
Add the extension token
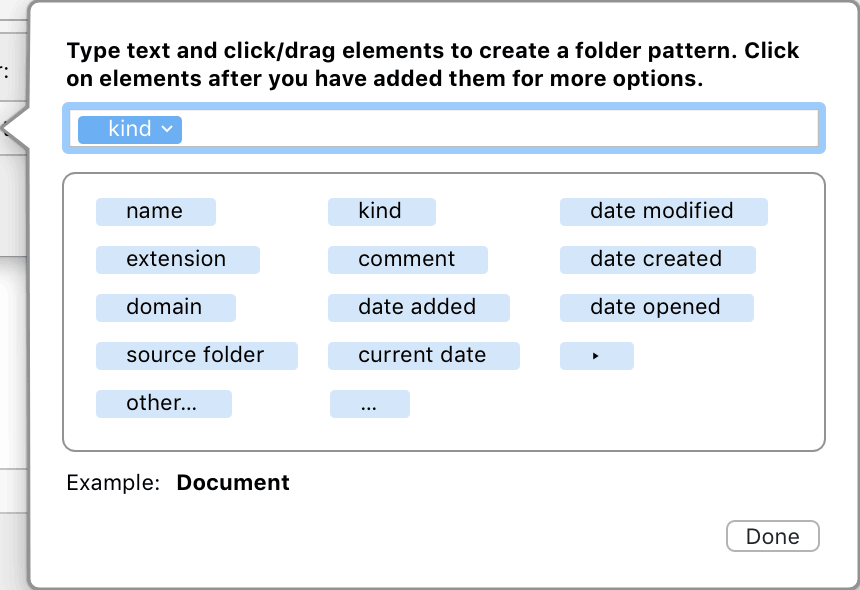pyautogui.click(x=178, y=259)
